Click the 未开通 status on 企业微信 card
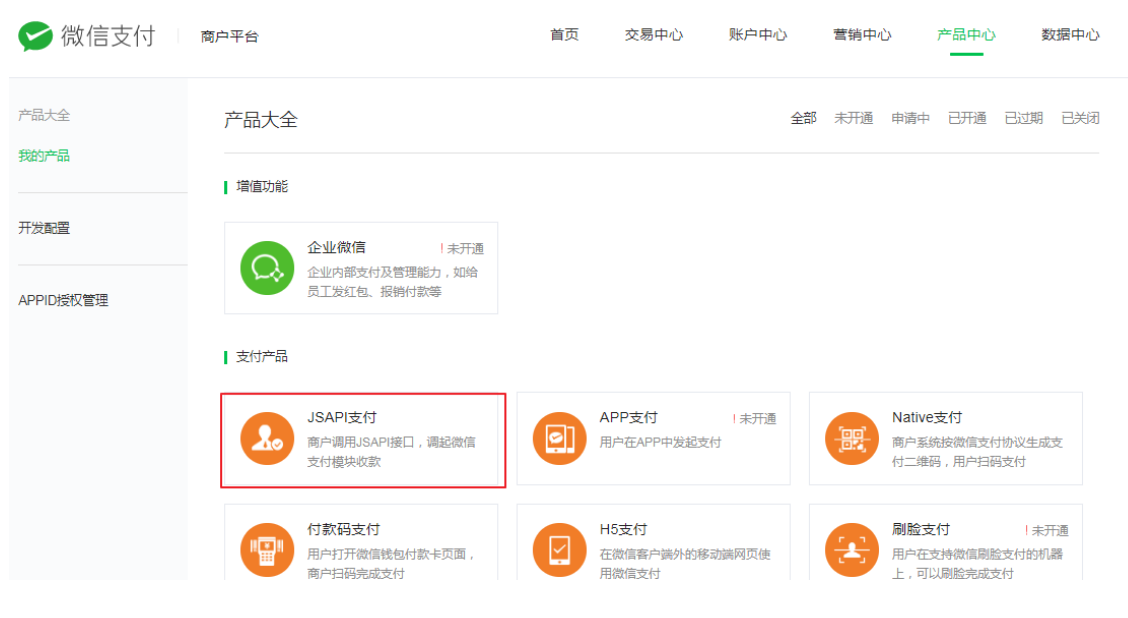This screenshot has height=618, width=1128. [x=462, y=248]
